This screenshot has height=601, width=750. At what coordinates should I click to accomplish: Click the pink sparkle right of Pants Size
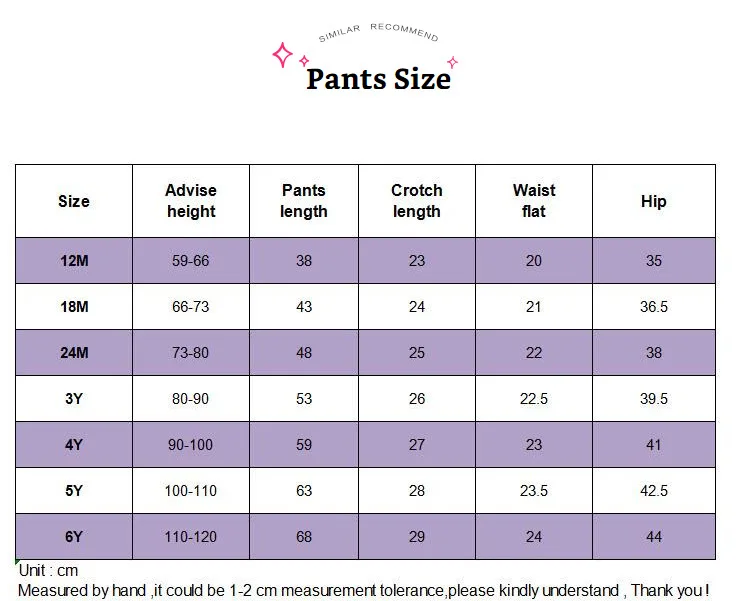(x=452, y=62)
